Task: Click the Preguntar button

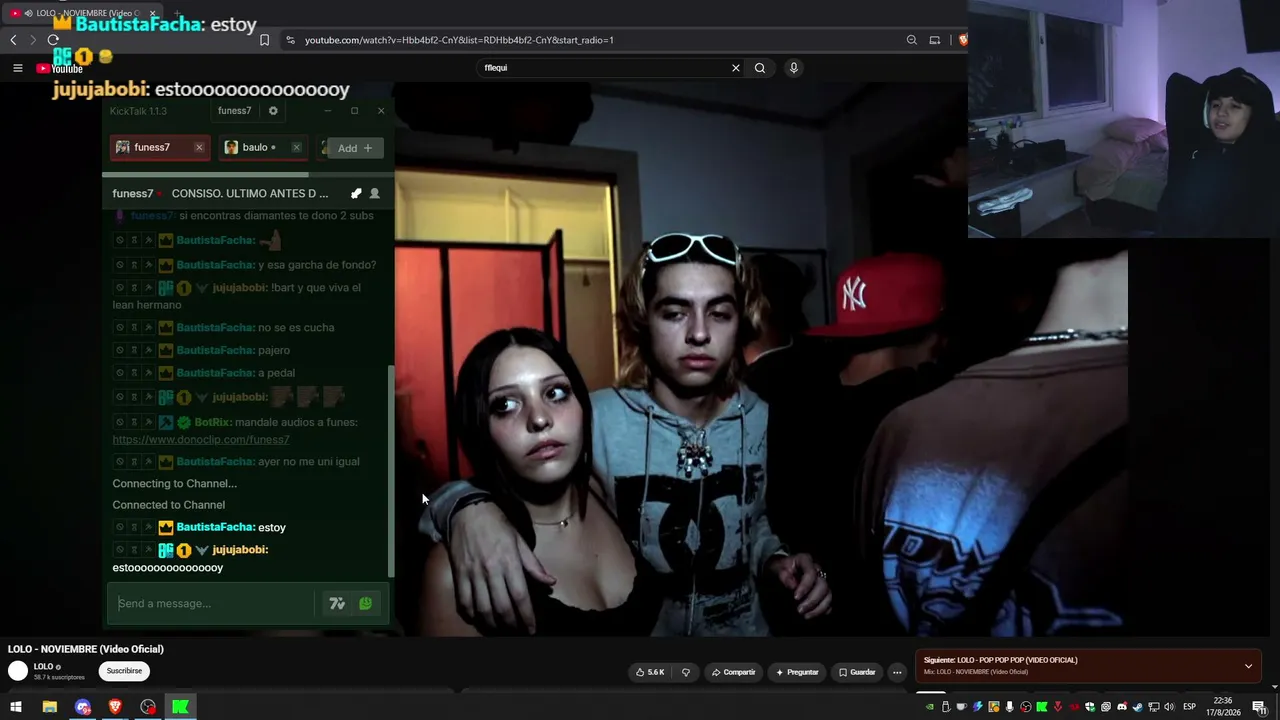Action: point(797,672)
